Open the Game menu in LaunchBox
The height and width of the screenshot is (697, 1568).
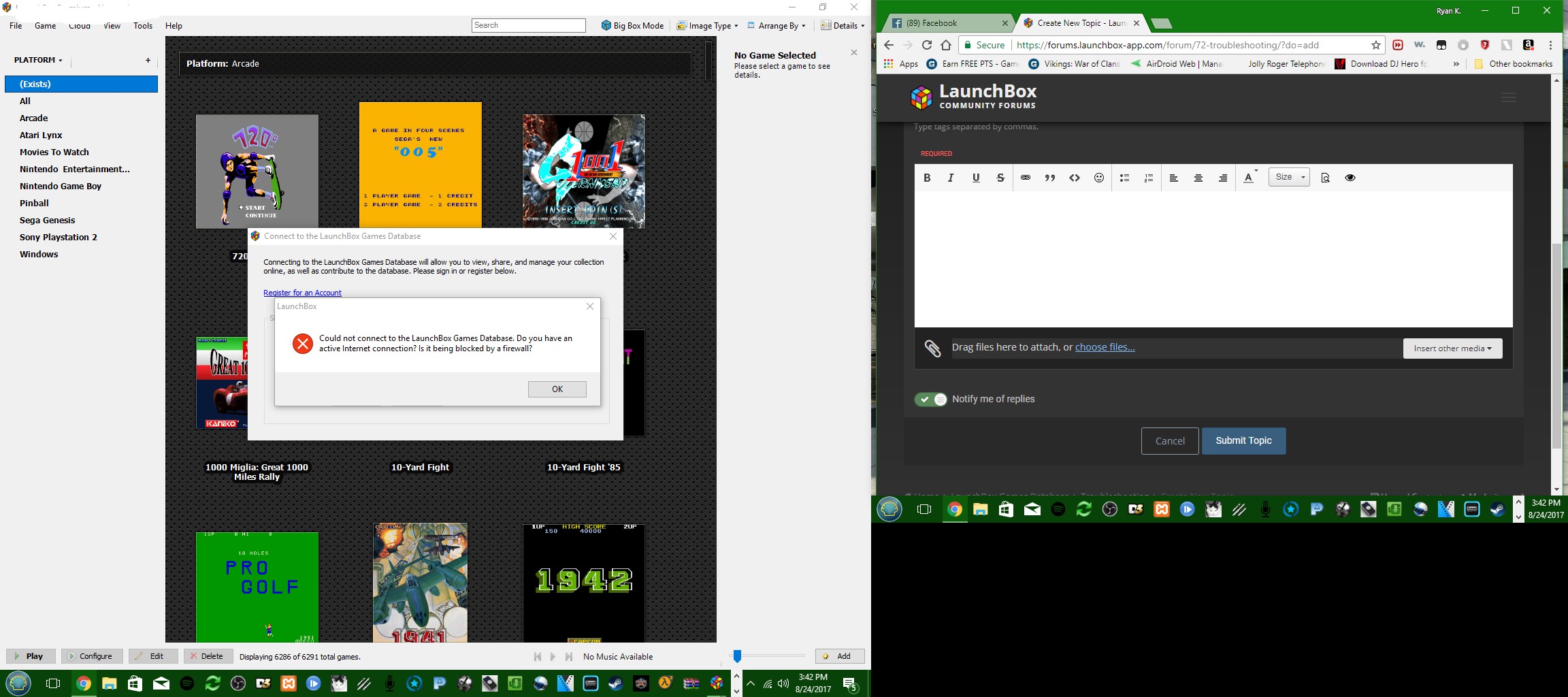click(45, 26)
